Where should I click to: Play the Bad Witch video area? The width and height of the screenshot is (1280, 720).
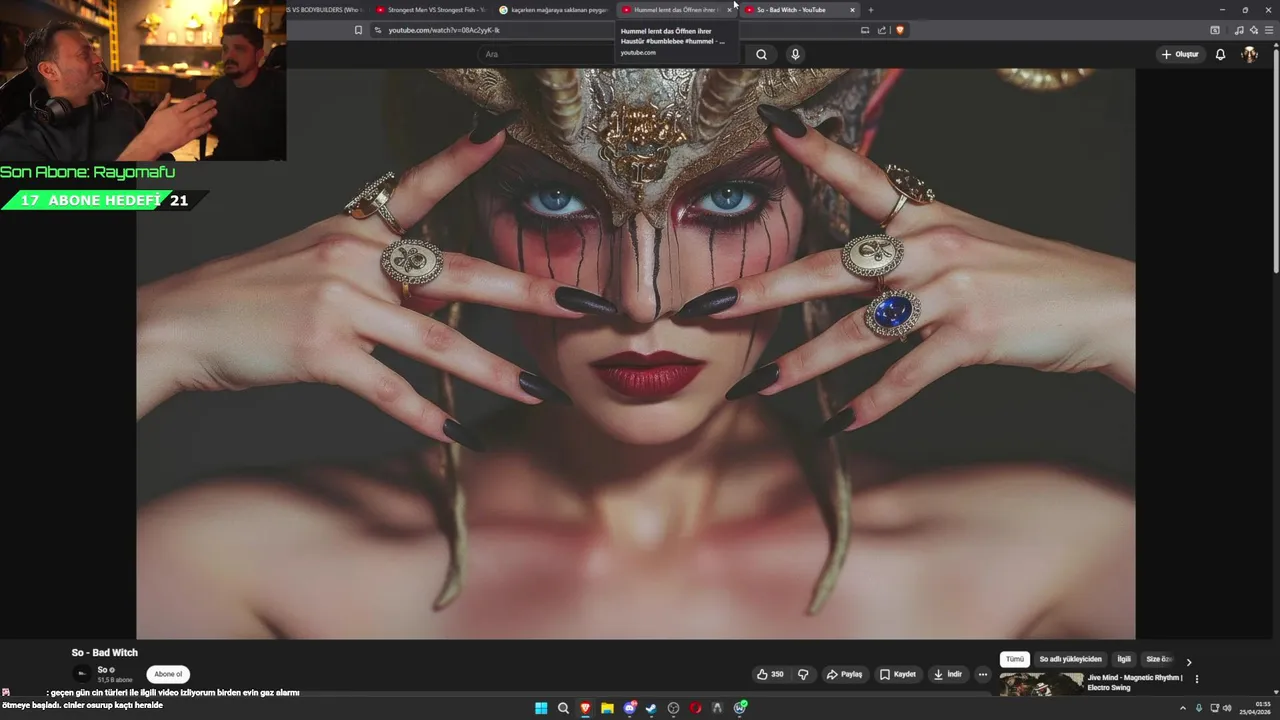(636, 353)
